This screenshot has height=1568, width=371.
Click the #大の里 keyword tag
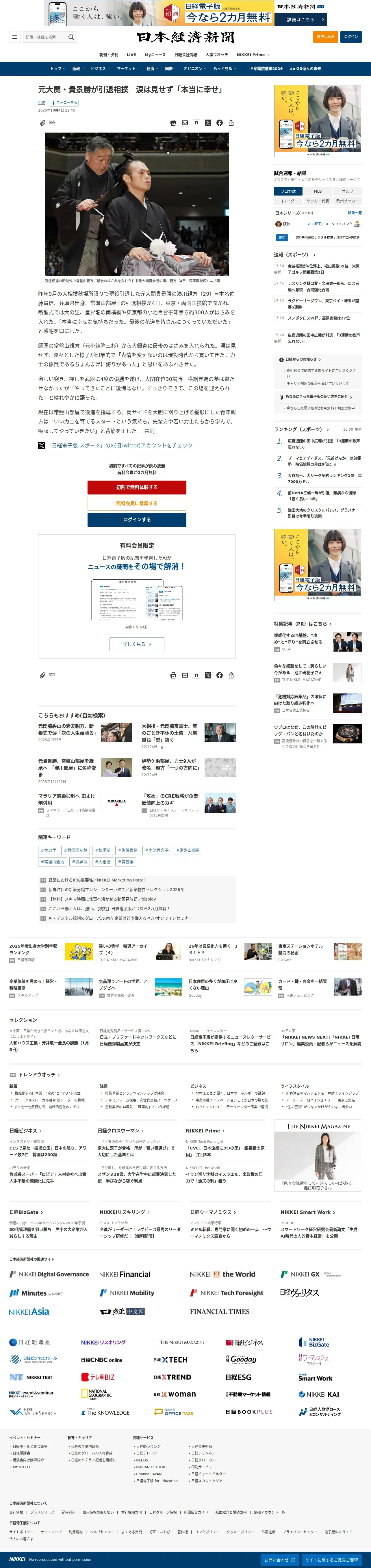click(x=49, y=850)
